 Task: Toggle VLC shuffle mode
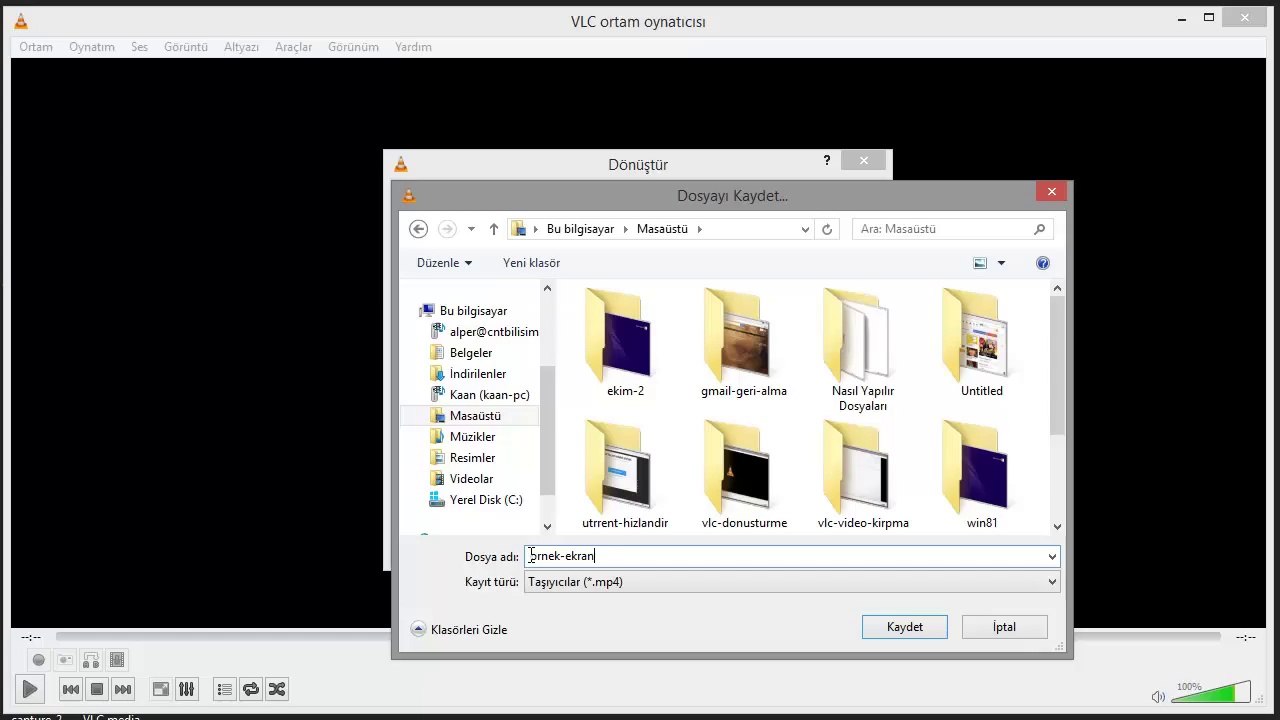coord(277,689)
